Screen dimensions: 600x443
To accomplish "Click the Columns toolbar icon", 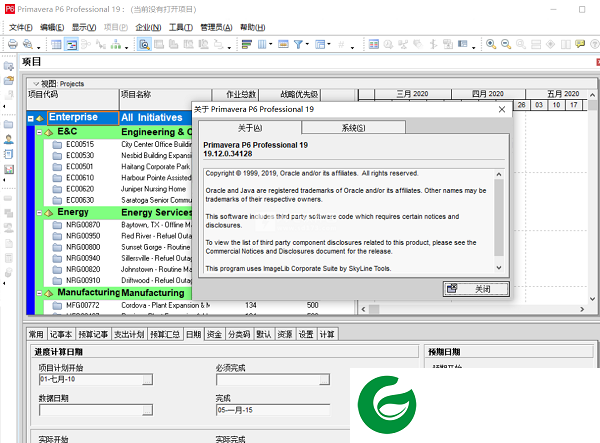I will click(x=262, y=44).
